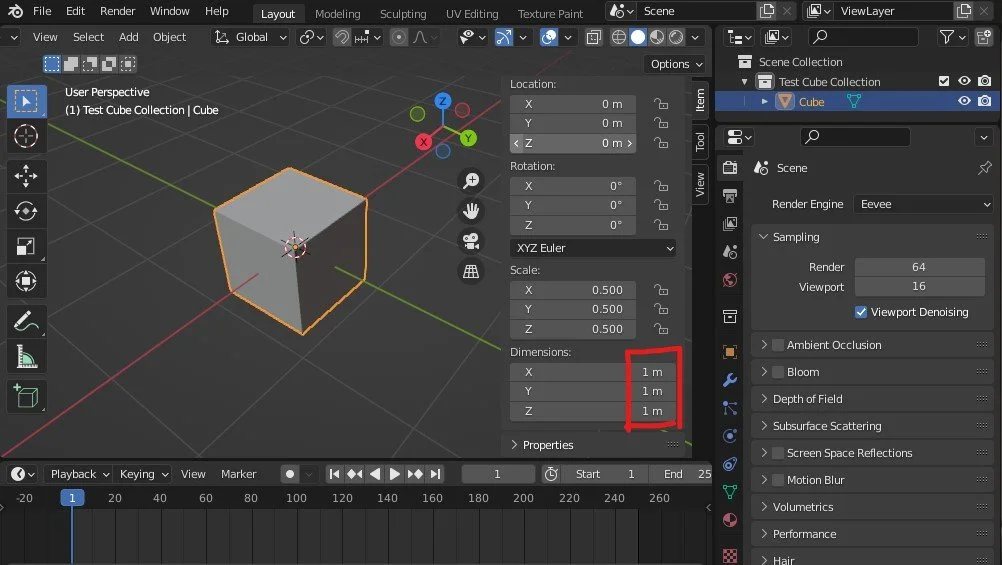The width and height of the screenshot is (1002, 565).
Task: Click the X axis of navigation gizmo
Action: [x=423, y=142]
